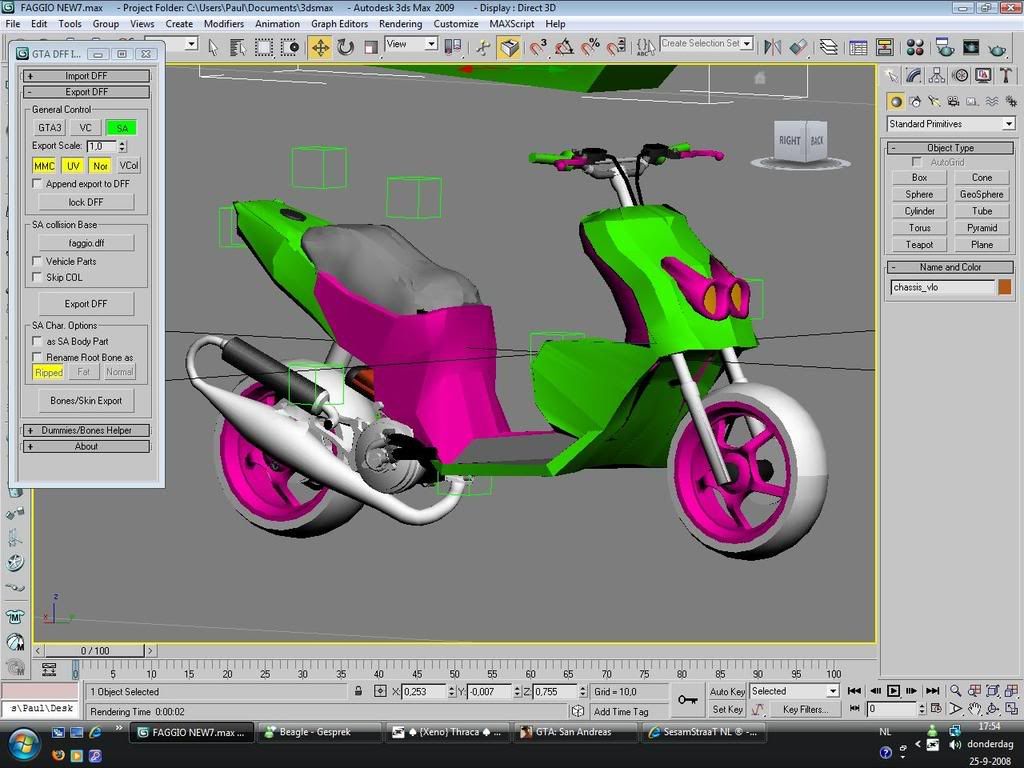Expand the Import DFF rollout

86,76
